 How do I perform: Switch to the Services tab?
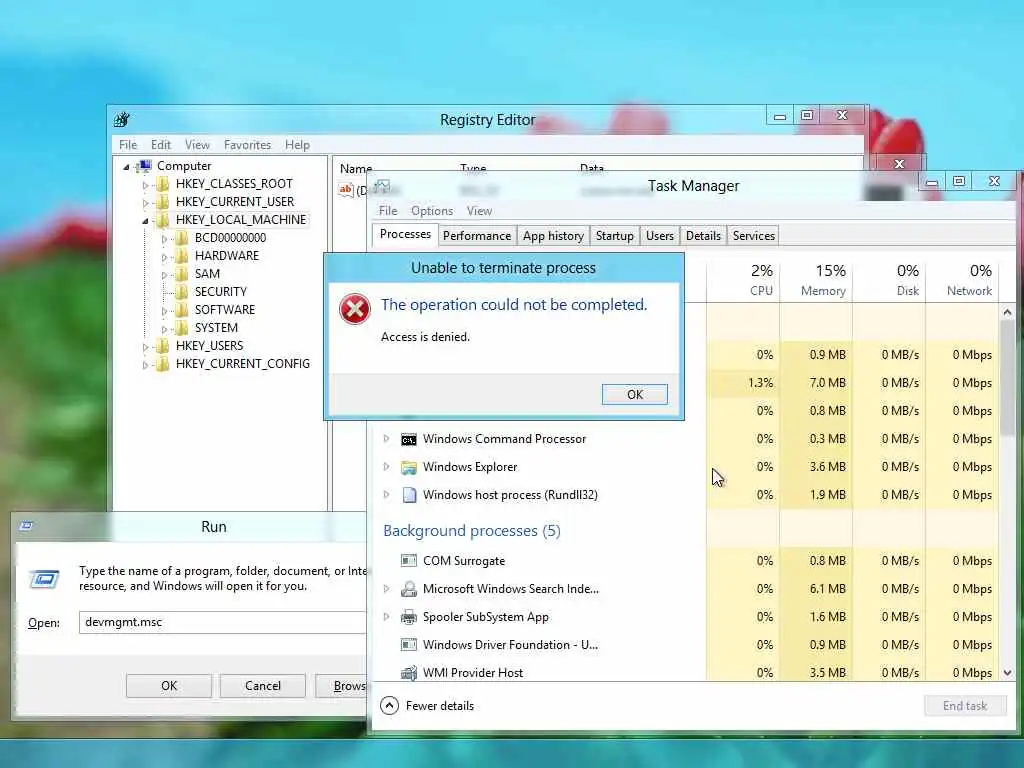pos(754,236)
